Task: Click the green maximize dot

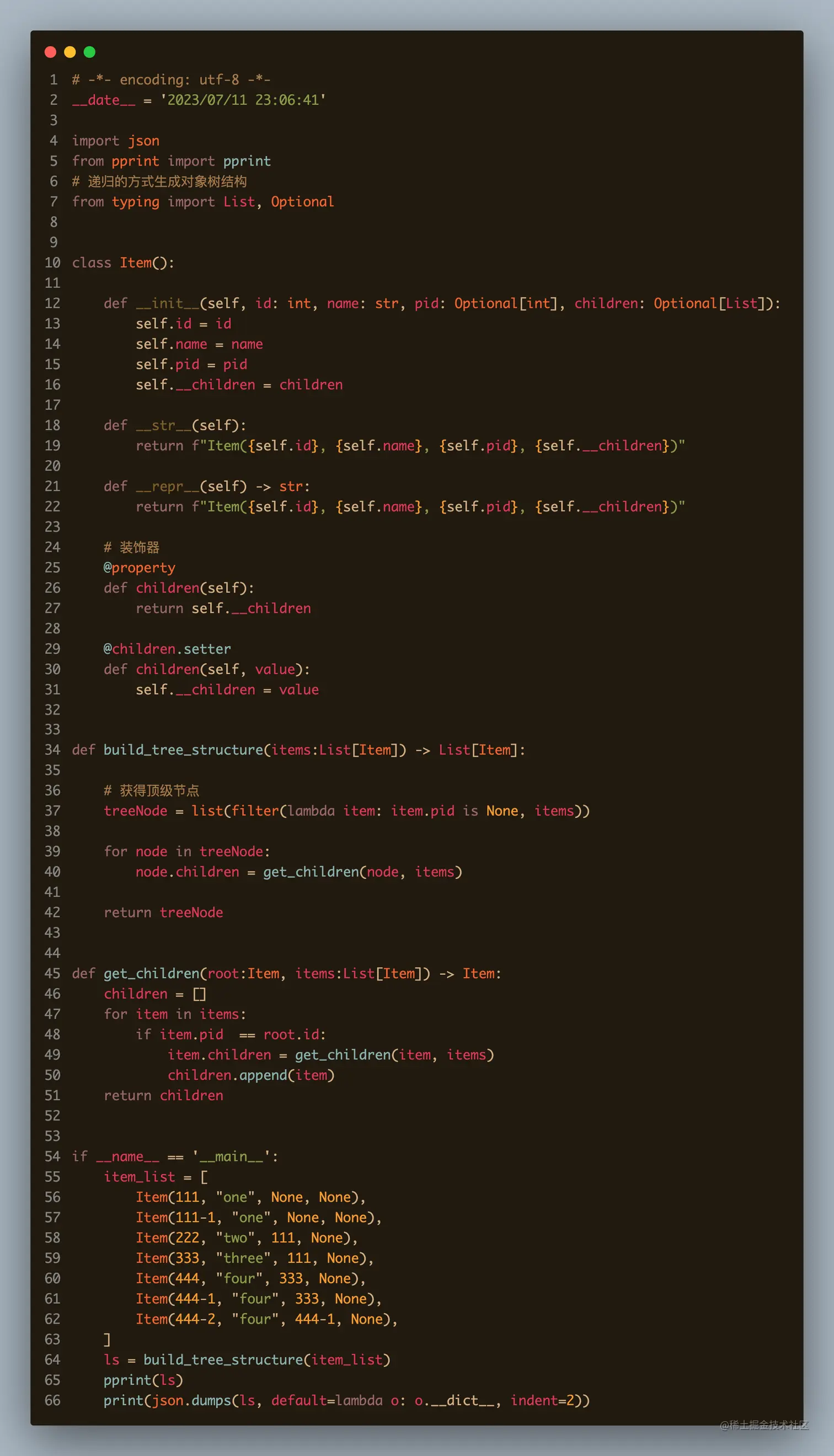Action: (x=89, y=52)
